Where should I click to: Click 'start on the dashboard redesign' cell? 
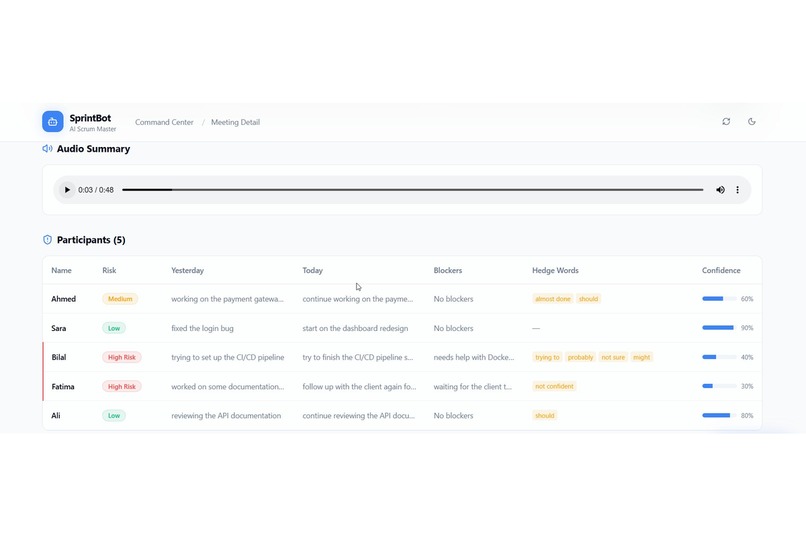(355, 328)
